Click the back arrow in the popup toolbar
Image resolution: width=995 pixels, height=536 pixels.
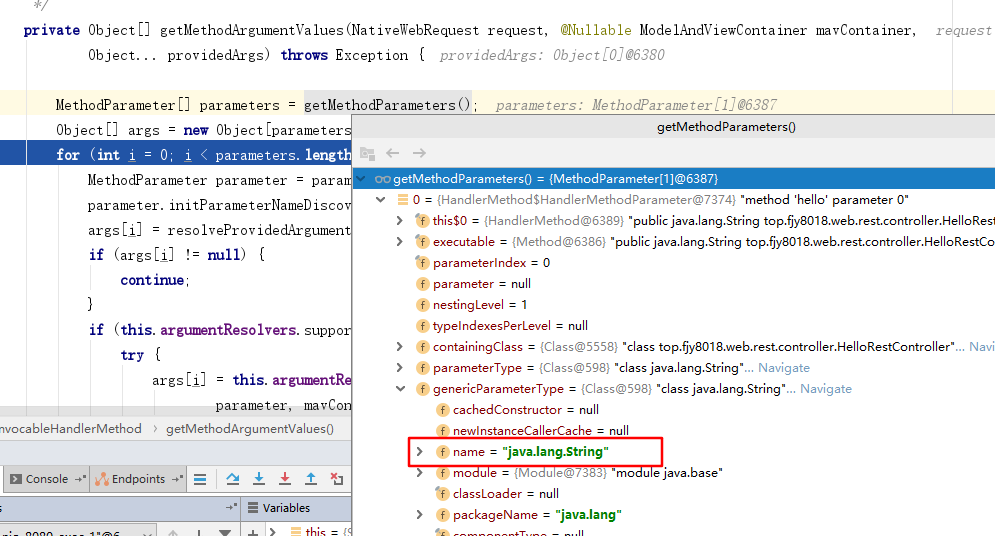(x=393, y=153)
